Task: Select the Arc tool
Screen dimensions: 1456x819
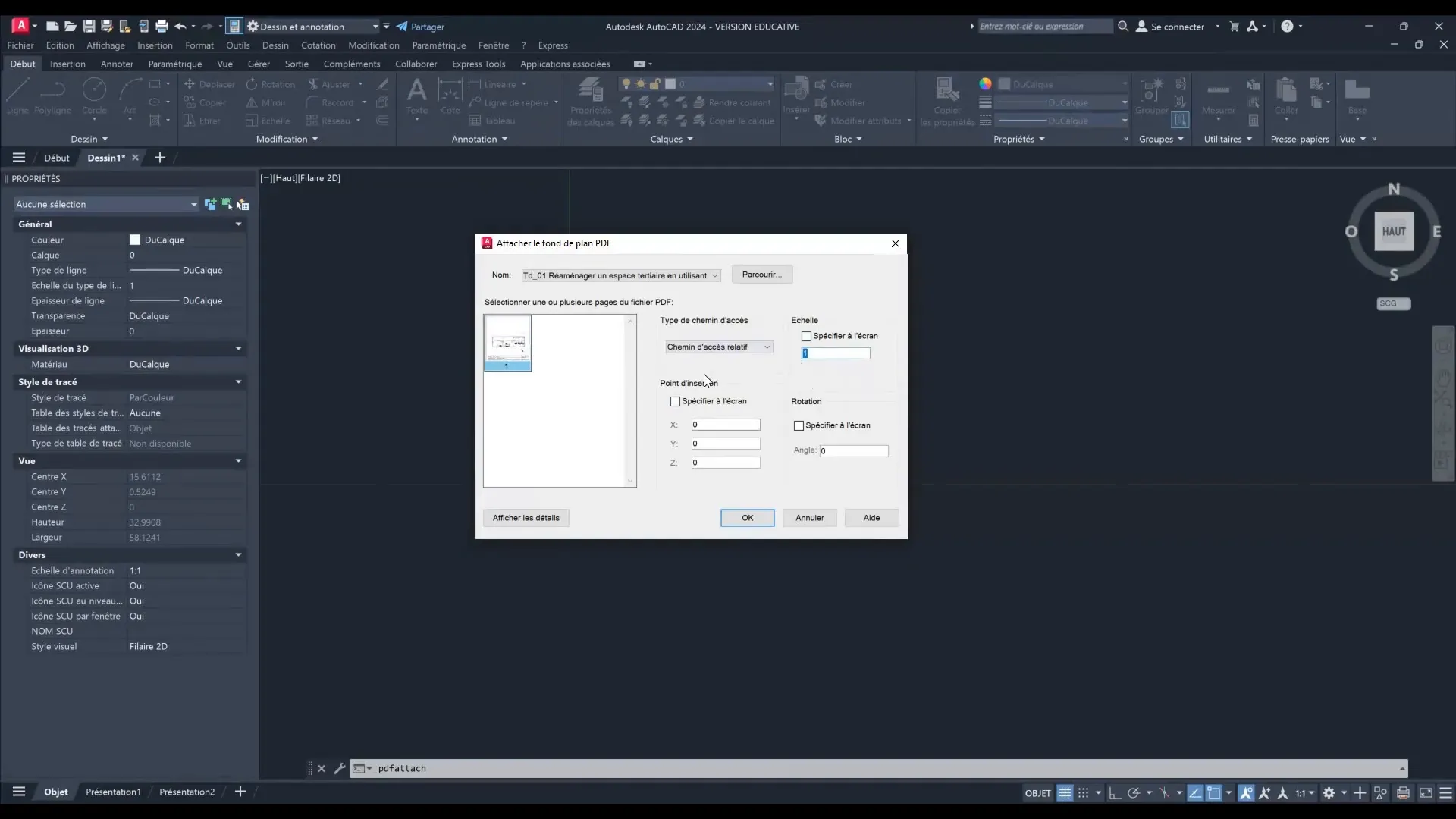Action: [130, 96]
